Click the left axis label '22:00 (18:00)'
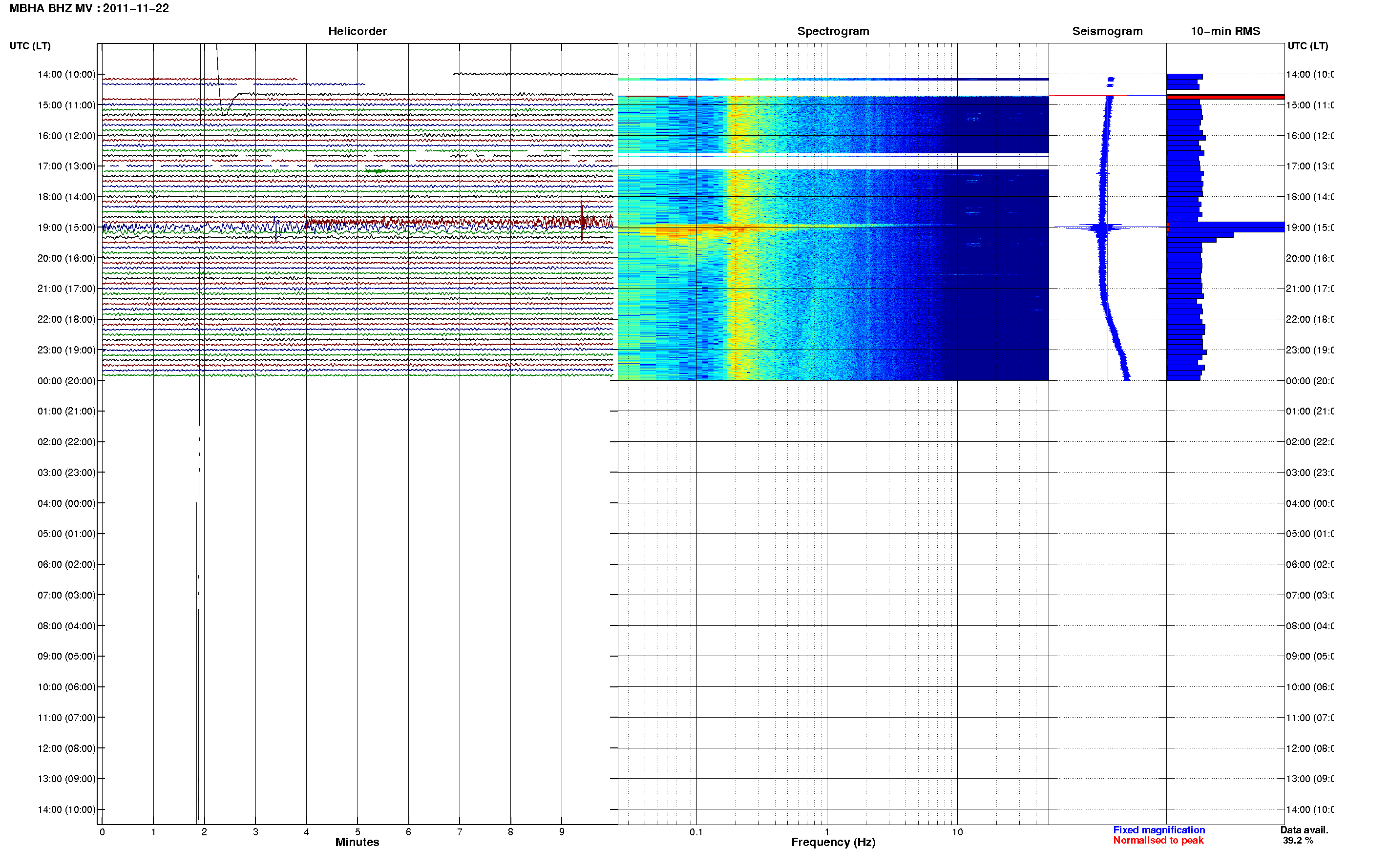The width and height of the screenshot is (1389, 868). point(66,319)
